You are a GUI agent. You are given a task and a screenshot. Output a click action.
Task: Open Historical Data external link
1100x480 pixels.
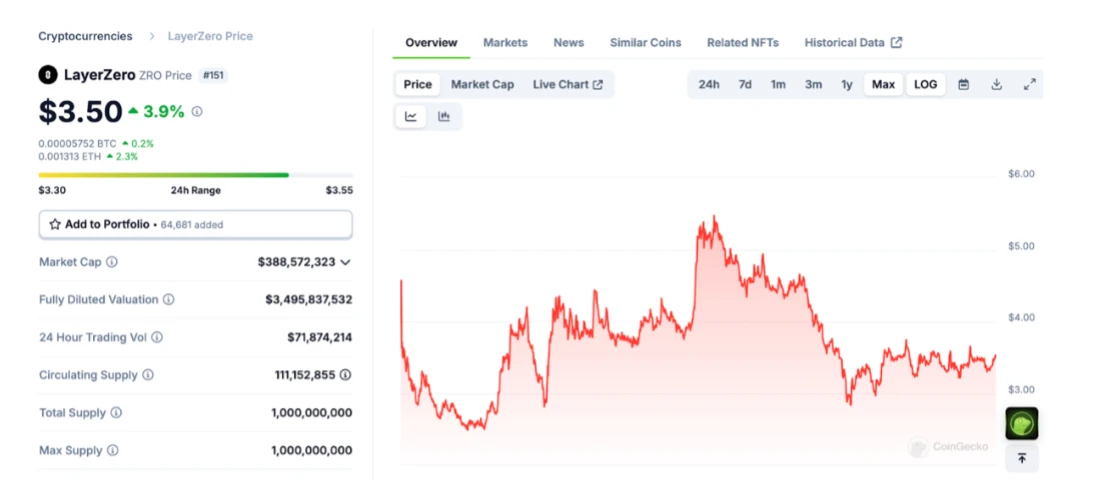coord(853,43)
